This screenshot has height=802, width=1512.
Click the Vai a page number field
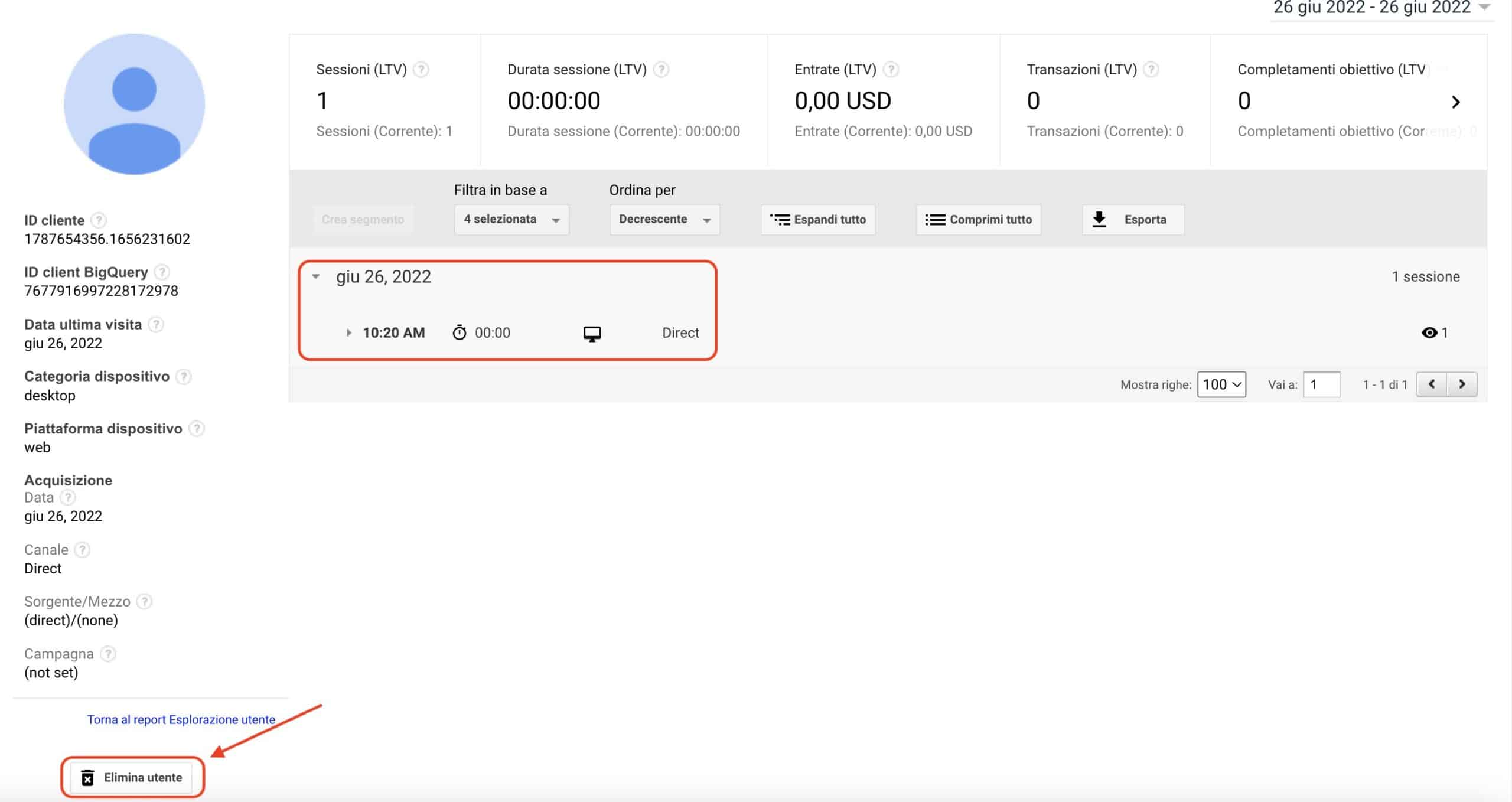pos(1322,384)
